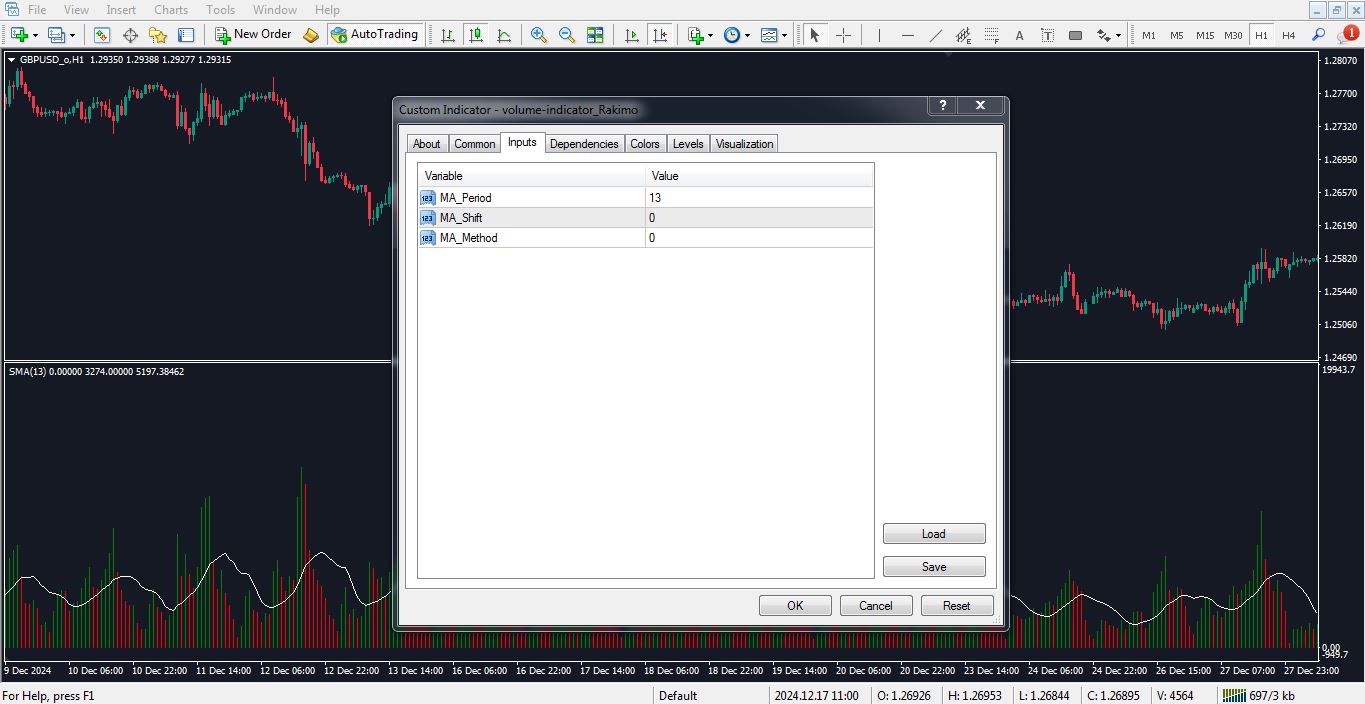The height and width of the screenshot is (704, 1365).
Task: Select the Cursor arrow tool
Action: pyautogui.click(x=815, y=35)
